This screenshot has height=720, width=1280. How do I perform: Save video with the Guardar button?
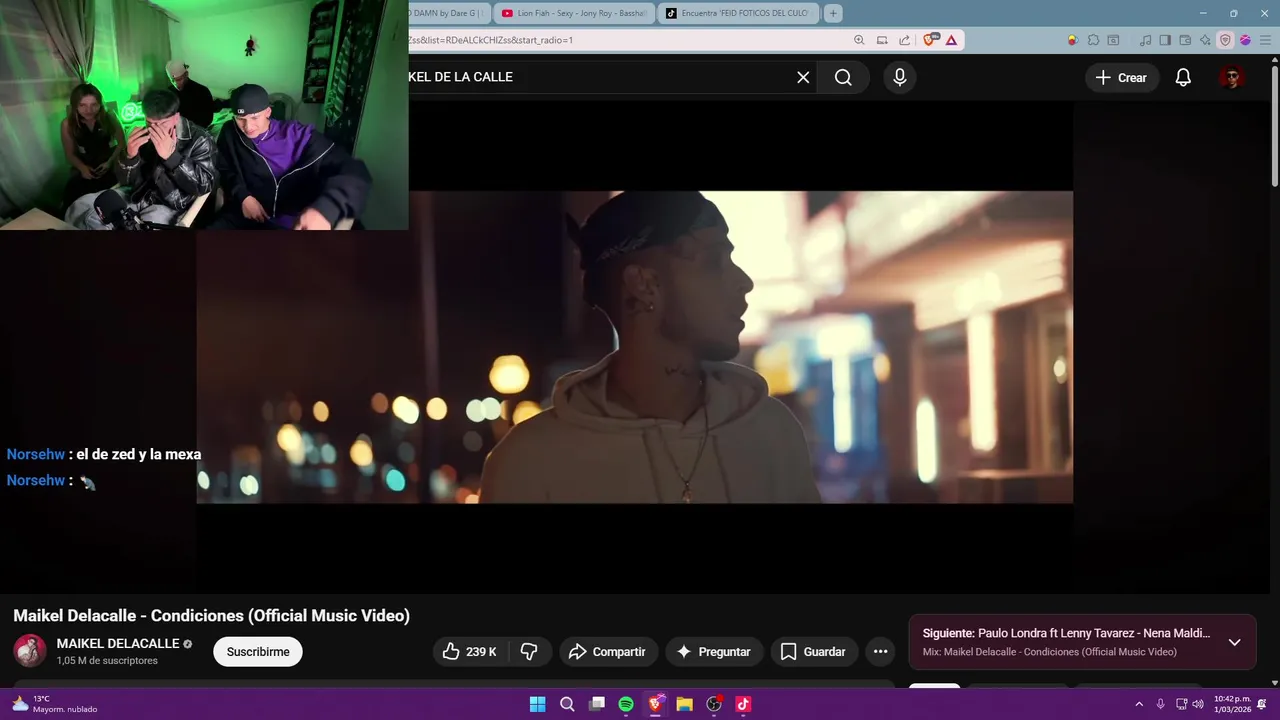tap(813, 652)
